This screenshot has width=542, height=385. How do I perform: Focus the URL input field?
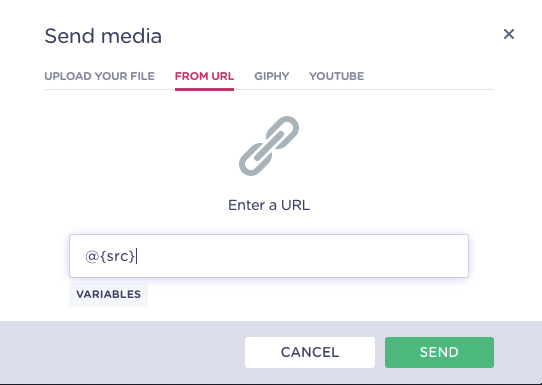tap(269, 256)
